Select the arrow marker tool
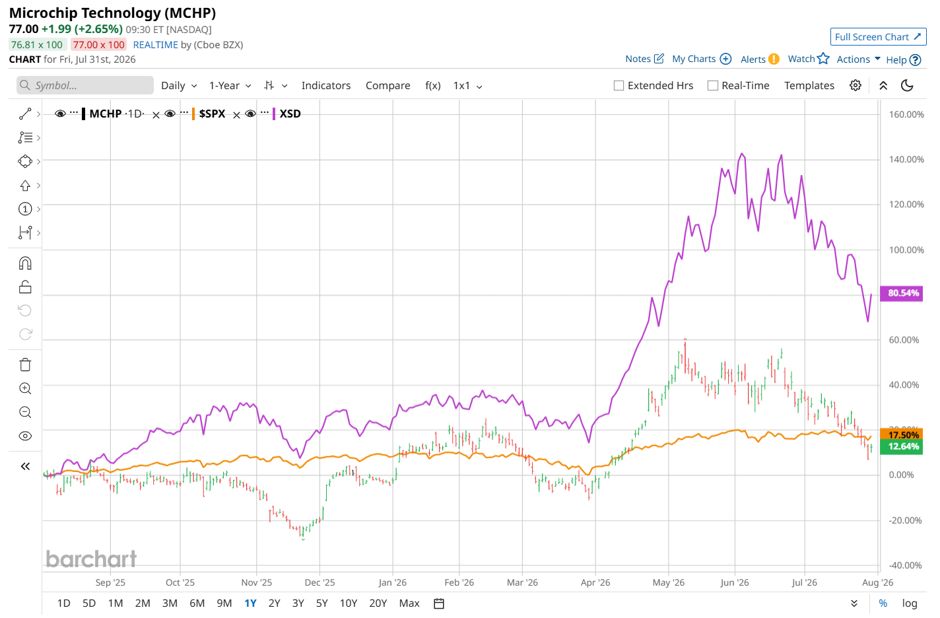 (x=25, y=185)
